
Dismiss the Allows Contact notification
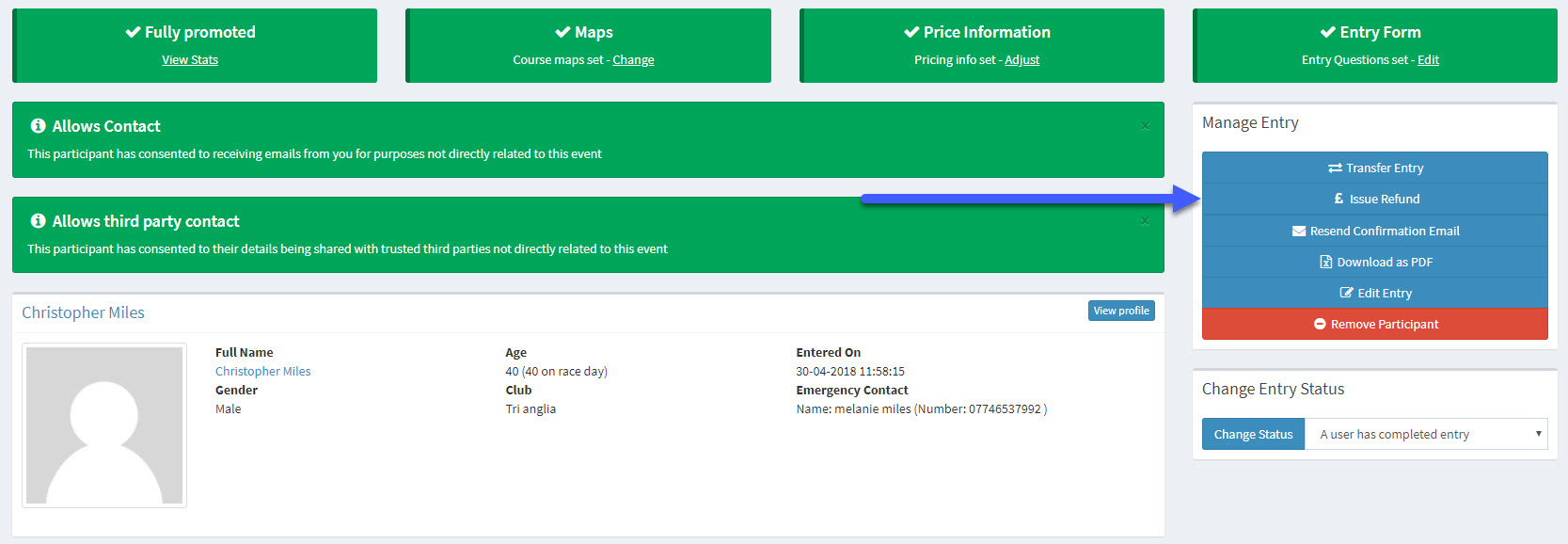tap(1145, 126)
